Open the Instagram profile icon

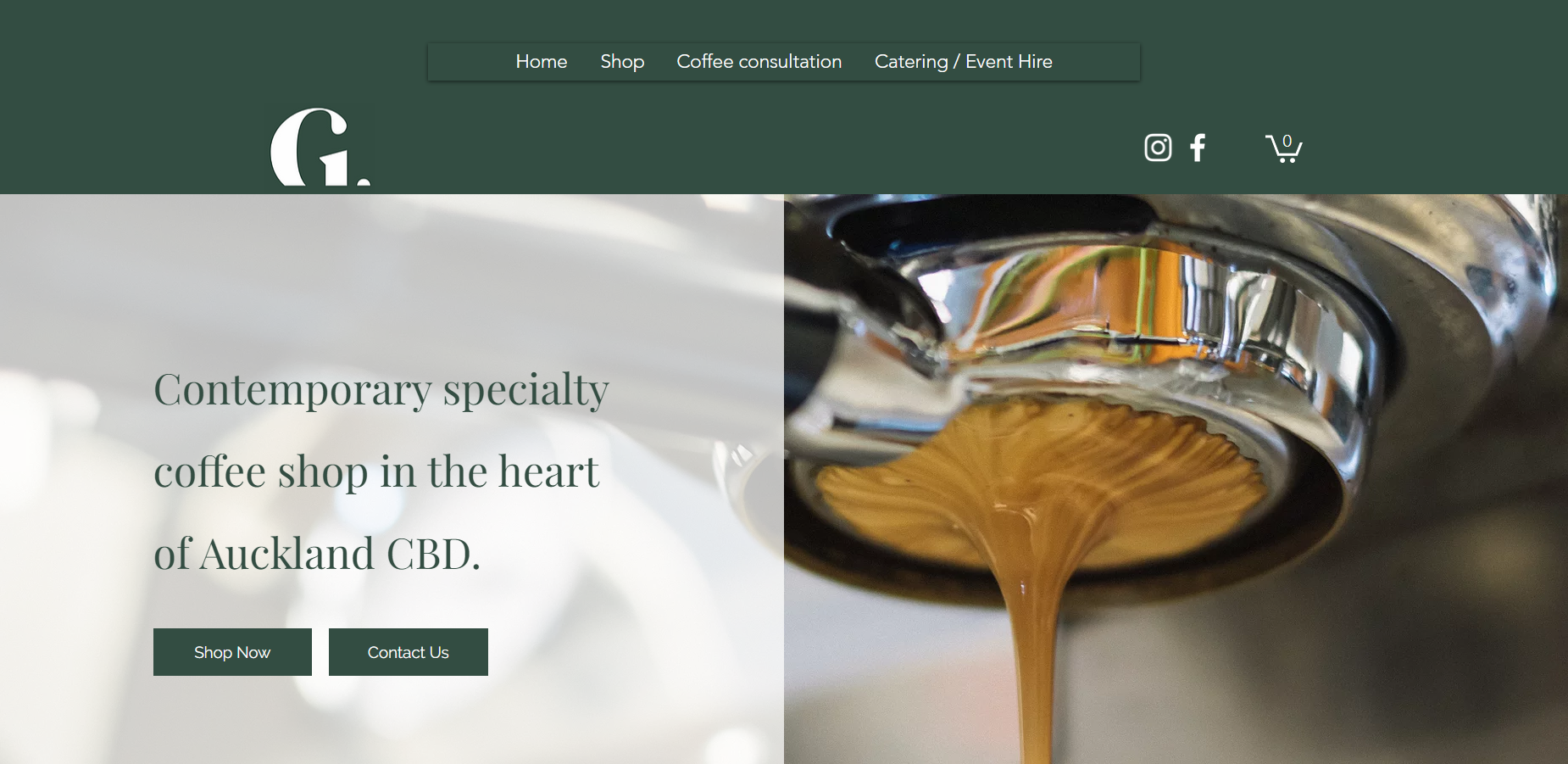tap(1158, 148)
